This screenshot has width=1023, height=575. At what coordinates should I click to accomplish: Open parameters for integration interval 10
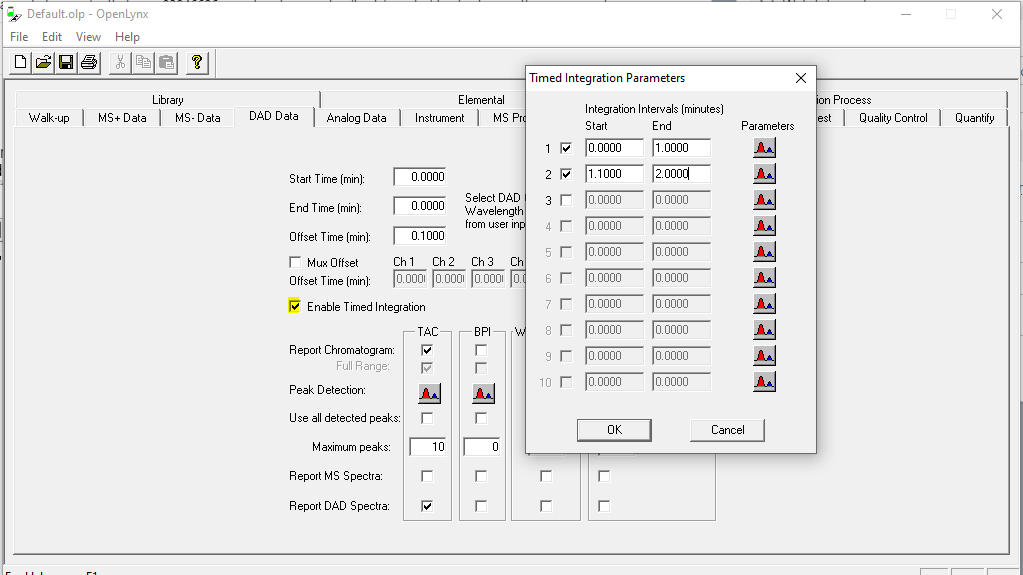pyautogui.click(x=764, y=382)
